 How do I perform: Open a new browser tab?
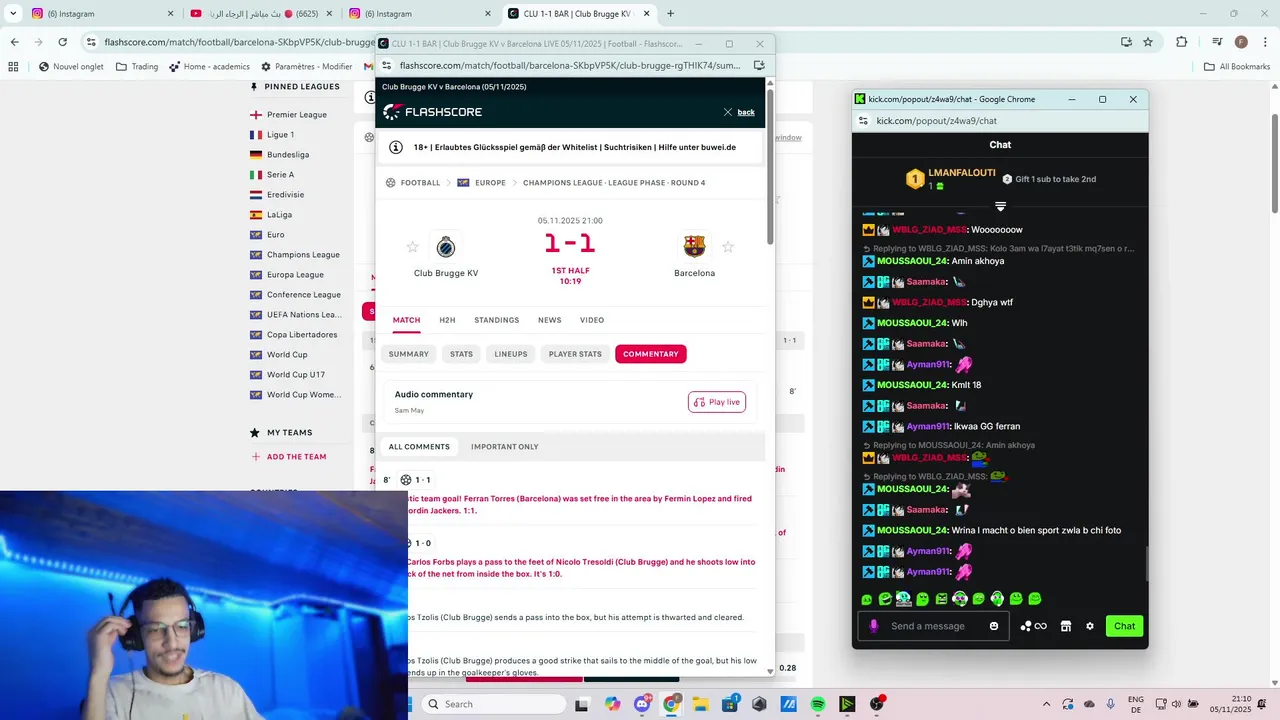tap(670, 14)
